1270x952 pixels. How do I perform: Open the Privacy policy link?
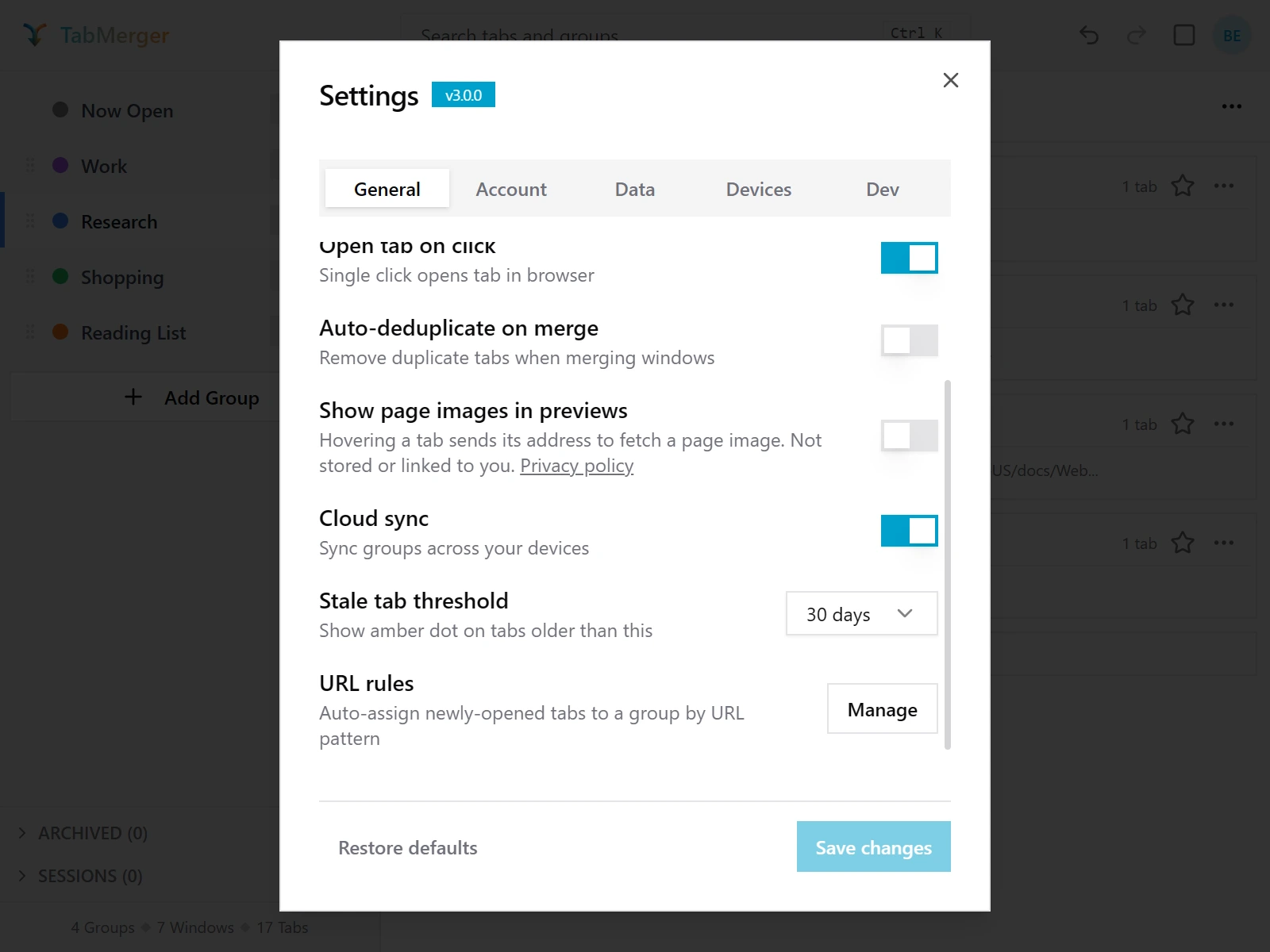576,466
